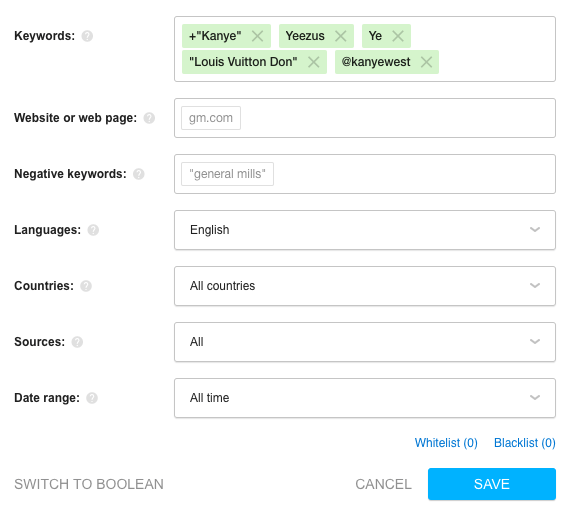
Task: Remove the "Louis Vuitton Don" keyword tag
Action: coord(314,62)
